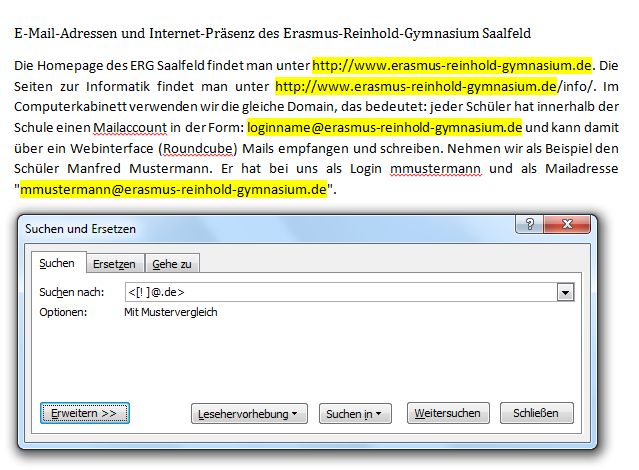Select the Gehe zu tab
Image resolution: width=639 pixels, height=470 pixels.
172,263
